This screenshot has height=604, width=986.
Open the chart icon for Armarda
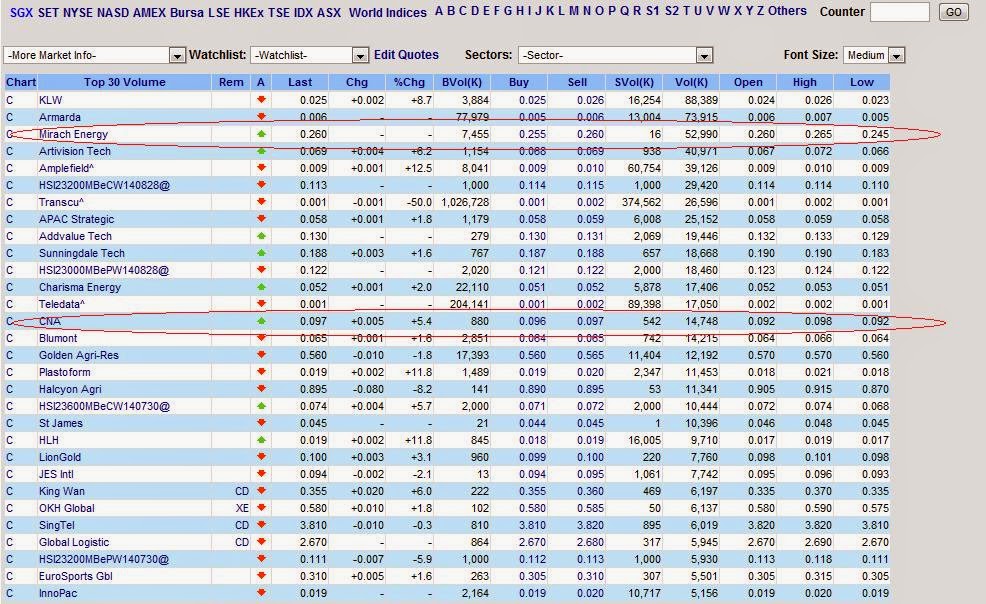[x=9, y=117]
